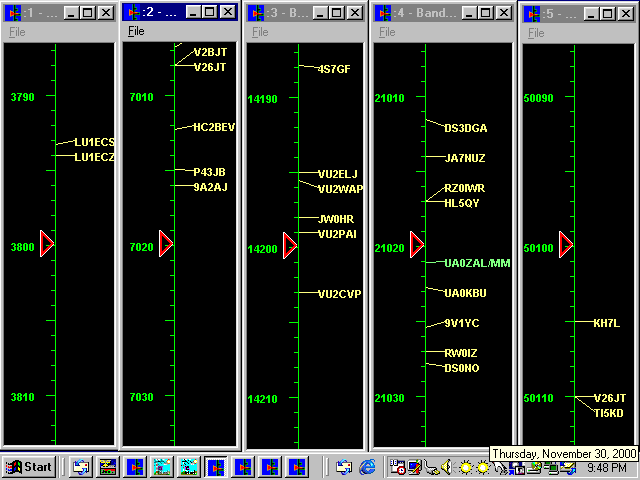Select spot LU1ECZ on the 80m bandmap

(x=94, y=157)
